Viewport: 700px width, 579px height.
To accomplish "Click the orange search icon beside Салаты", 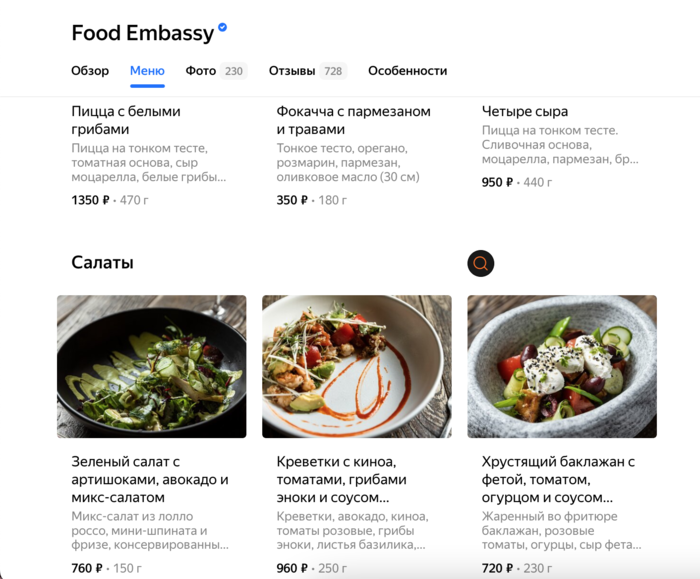I will point(480,263).
